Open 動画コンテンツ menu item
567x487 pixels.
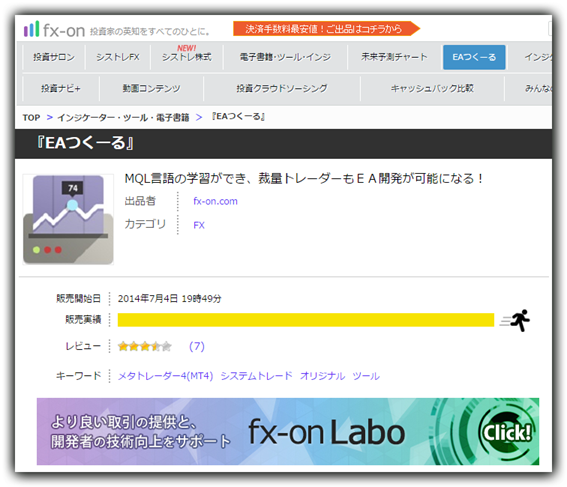tap(151, 88)
